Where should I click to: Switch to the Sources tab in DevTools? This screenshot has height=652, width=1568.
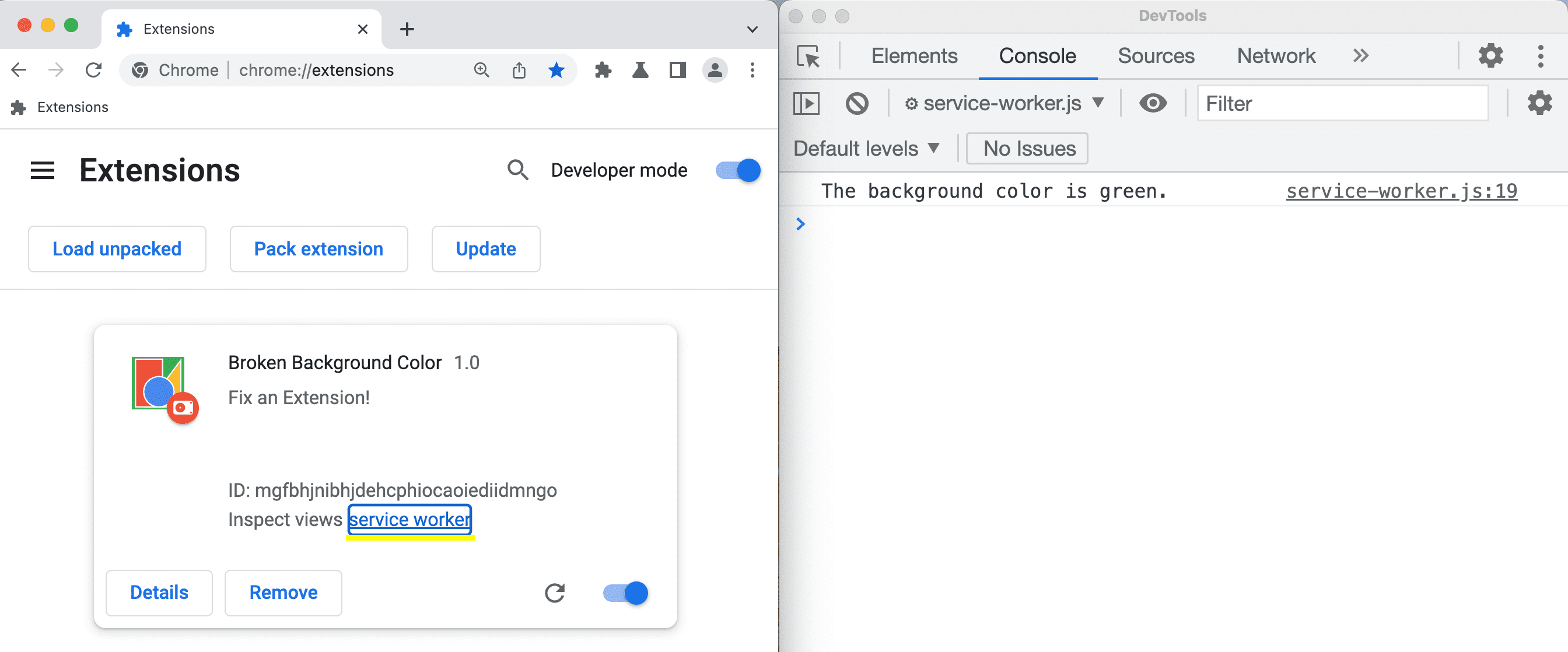[x=1155, y=55]
